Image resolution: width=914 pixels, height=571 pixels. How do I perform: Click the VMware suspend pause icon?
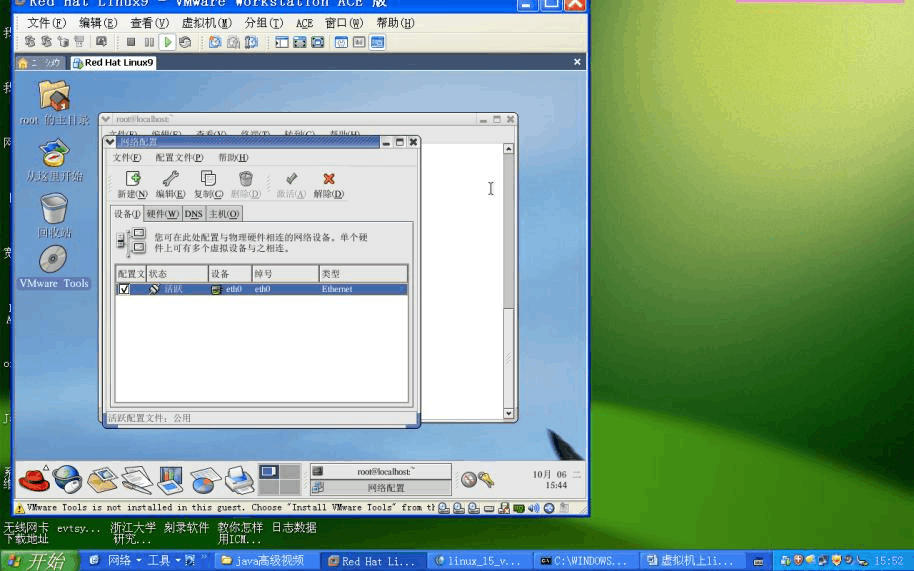(x=149, y=42)
